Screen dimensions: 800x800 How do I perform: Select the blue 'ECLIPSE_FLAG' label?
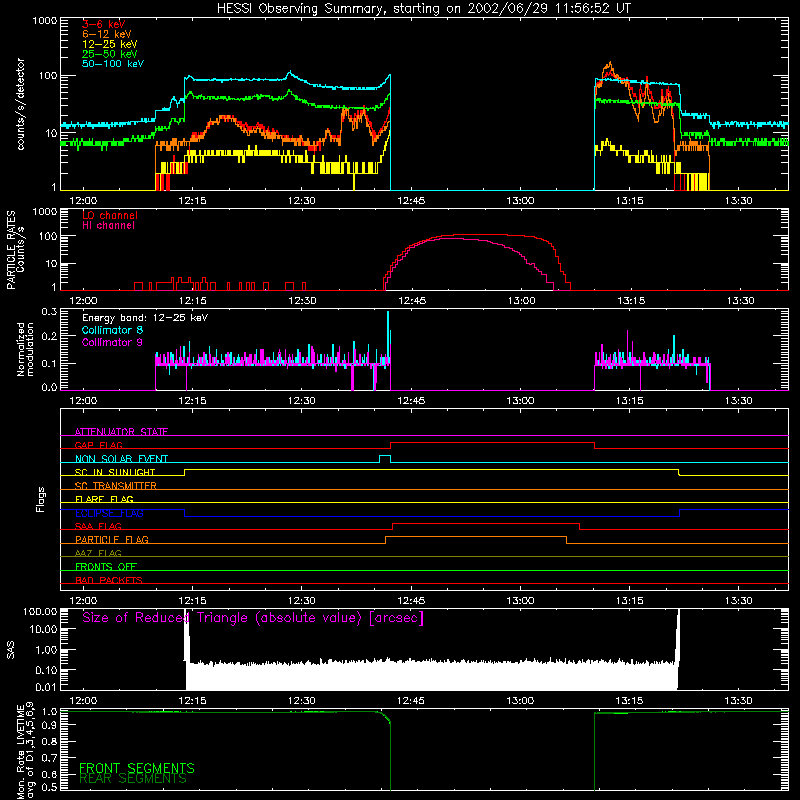click(x=109, y=513)
